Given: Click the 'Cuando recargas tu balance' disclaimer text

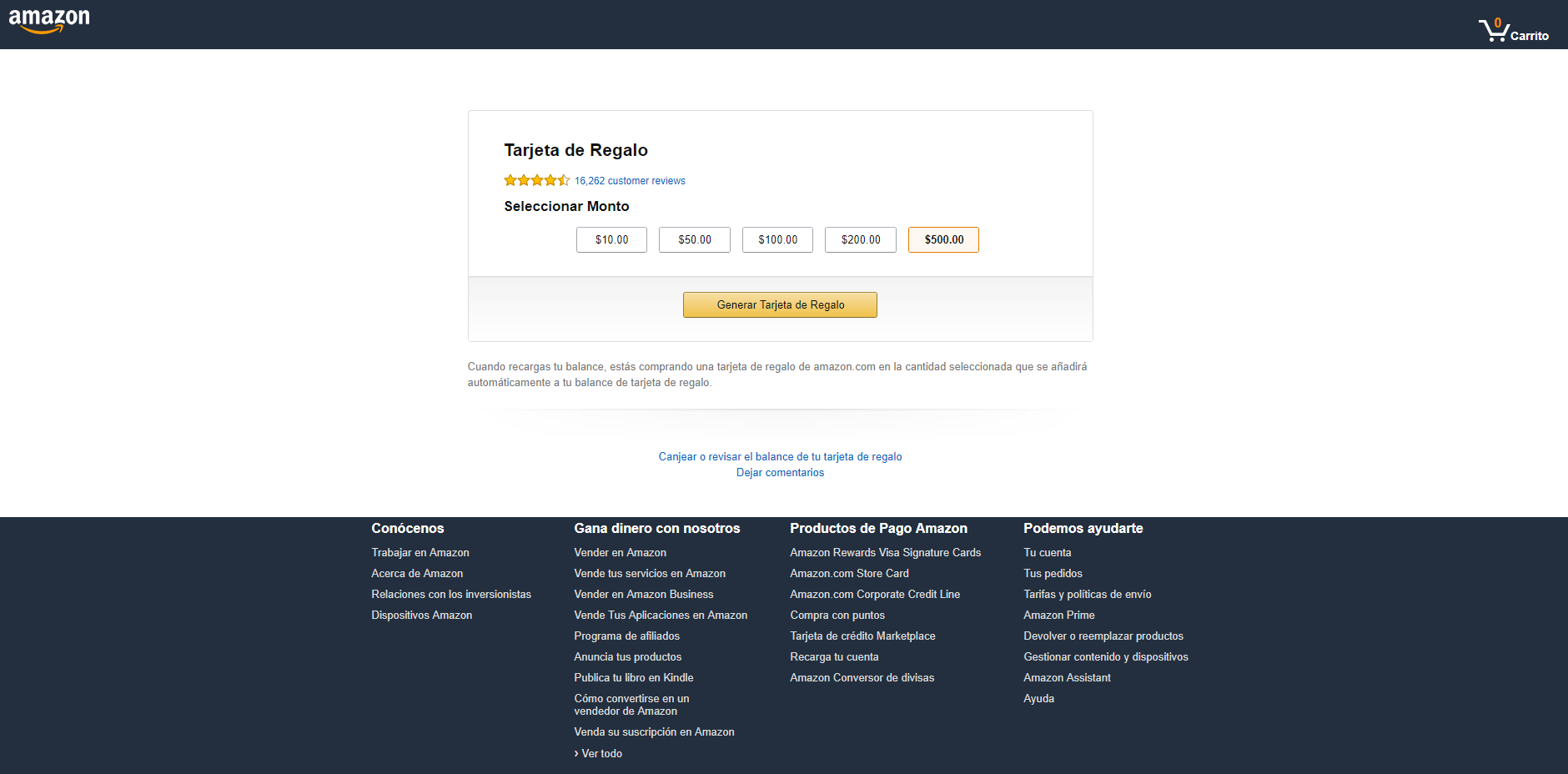Looking at the screenshot, I should point(777,374).
